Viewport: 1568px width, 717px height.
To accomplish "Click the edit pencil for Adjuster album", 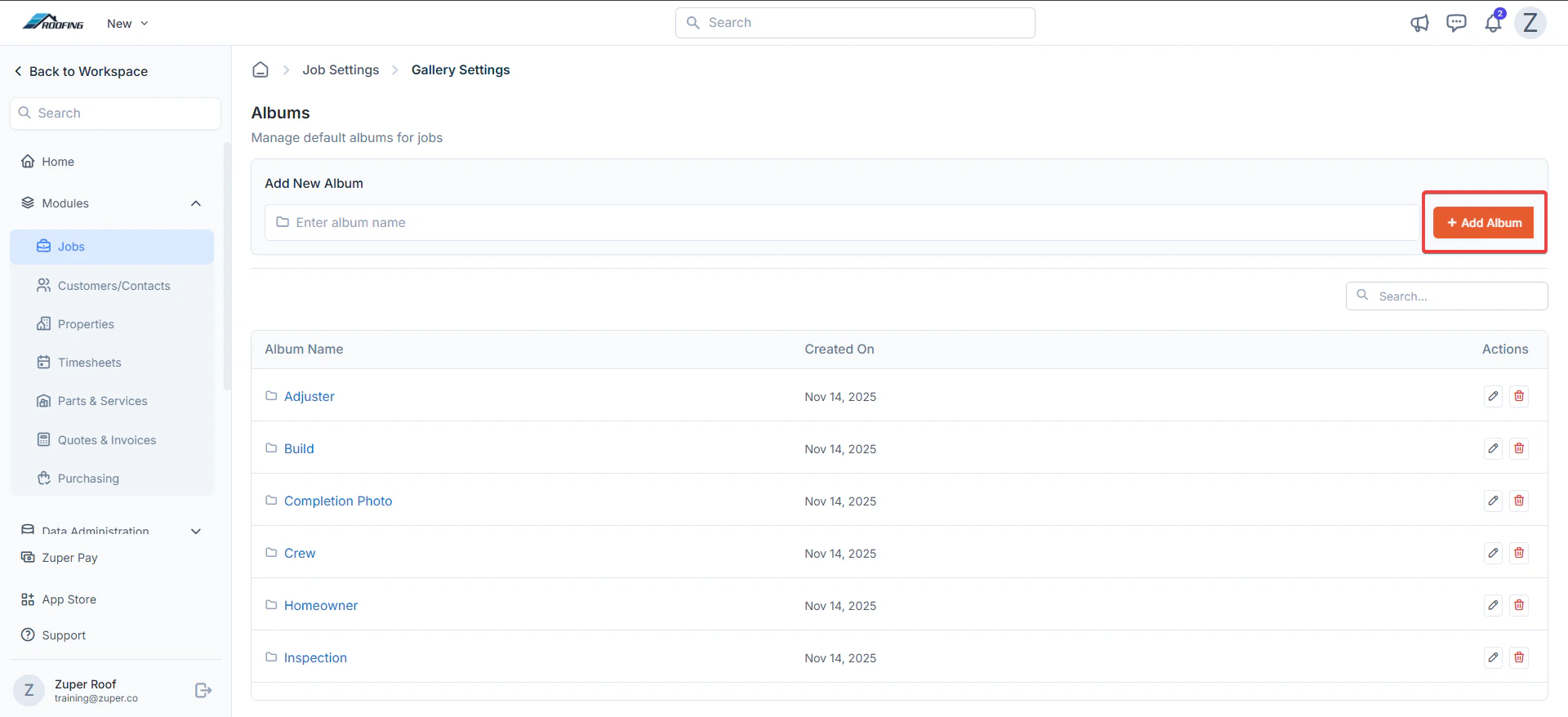I will coord(1493,396).
